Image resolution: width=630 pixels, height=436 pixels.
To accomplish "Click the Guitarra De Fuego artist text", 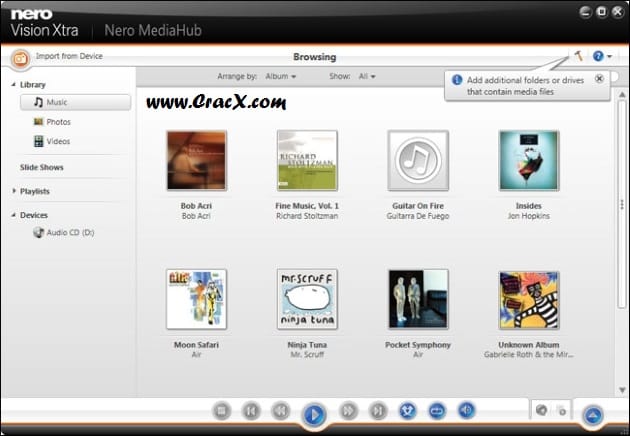I will click(x=418, y=216).
